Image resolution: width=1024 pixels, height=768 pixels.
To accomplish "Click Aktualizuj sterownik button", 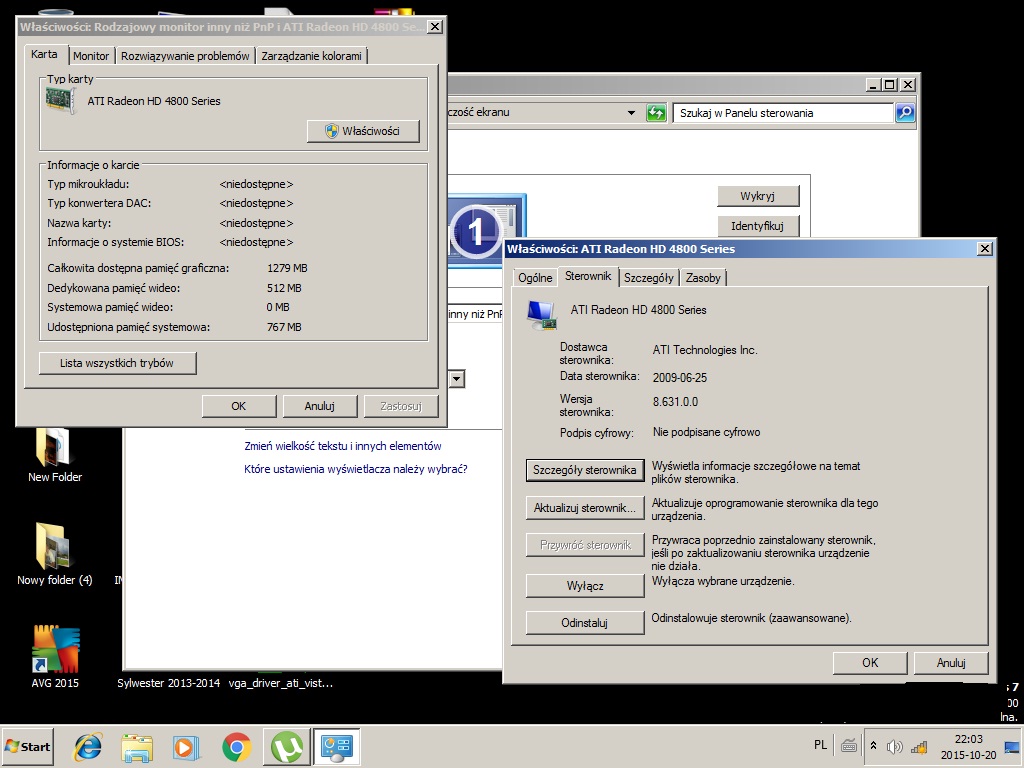I will point(584,507).
